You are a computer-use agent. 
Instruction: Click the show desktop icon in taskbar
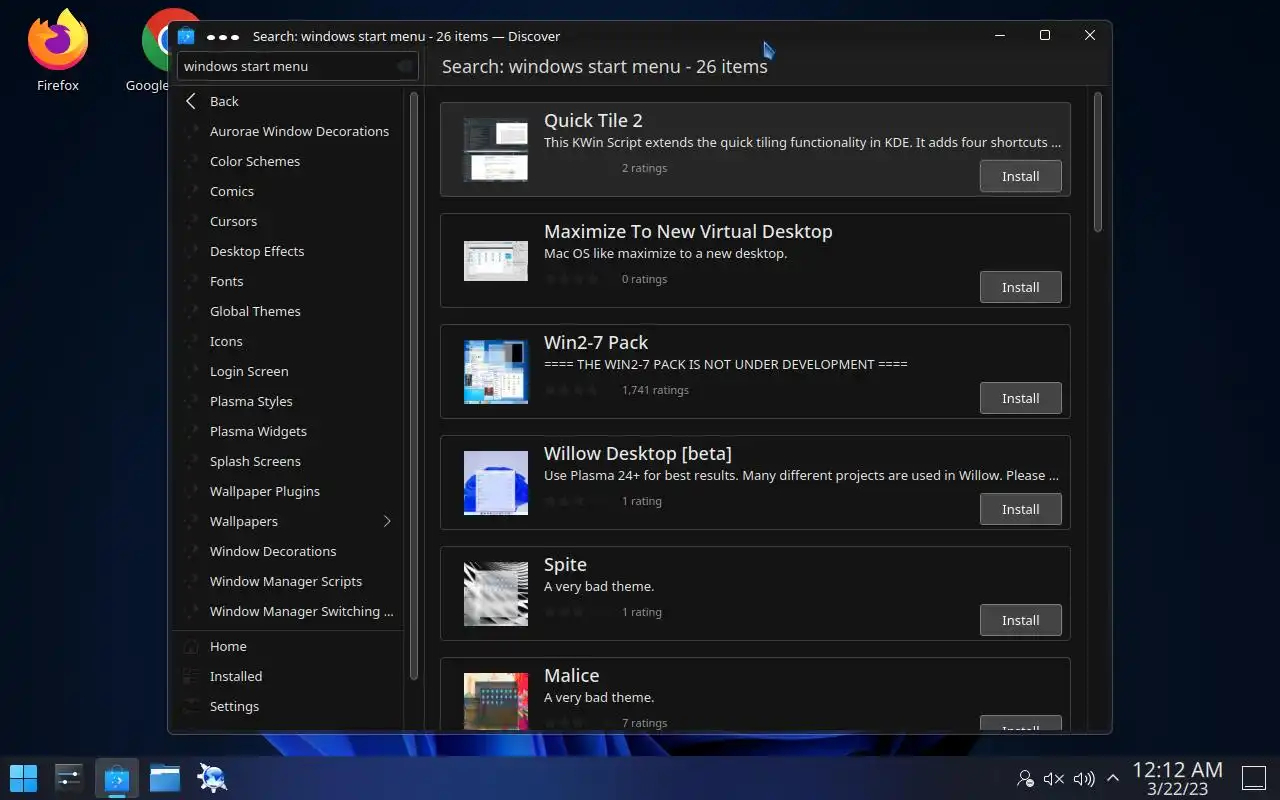click(1254, 778)
